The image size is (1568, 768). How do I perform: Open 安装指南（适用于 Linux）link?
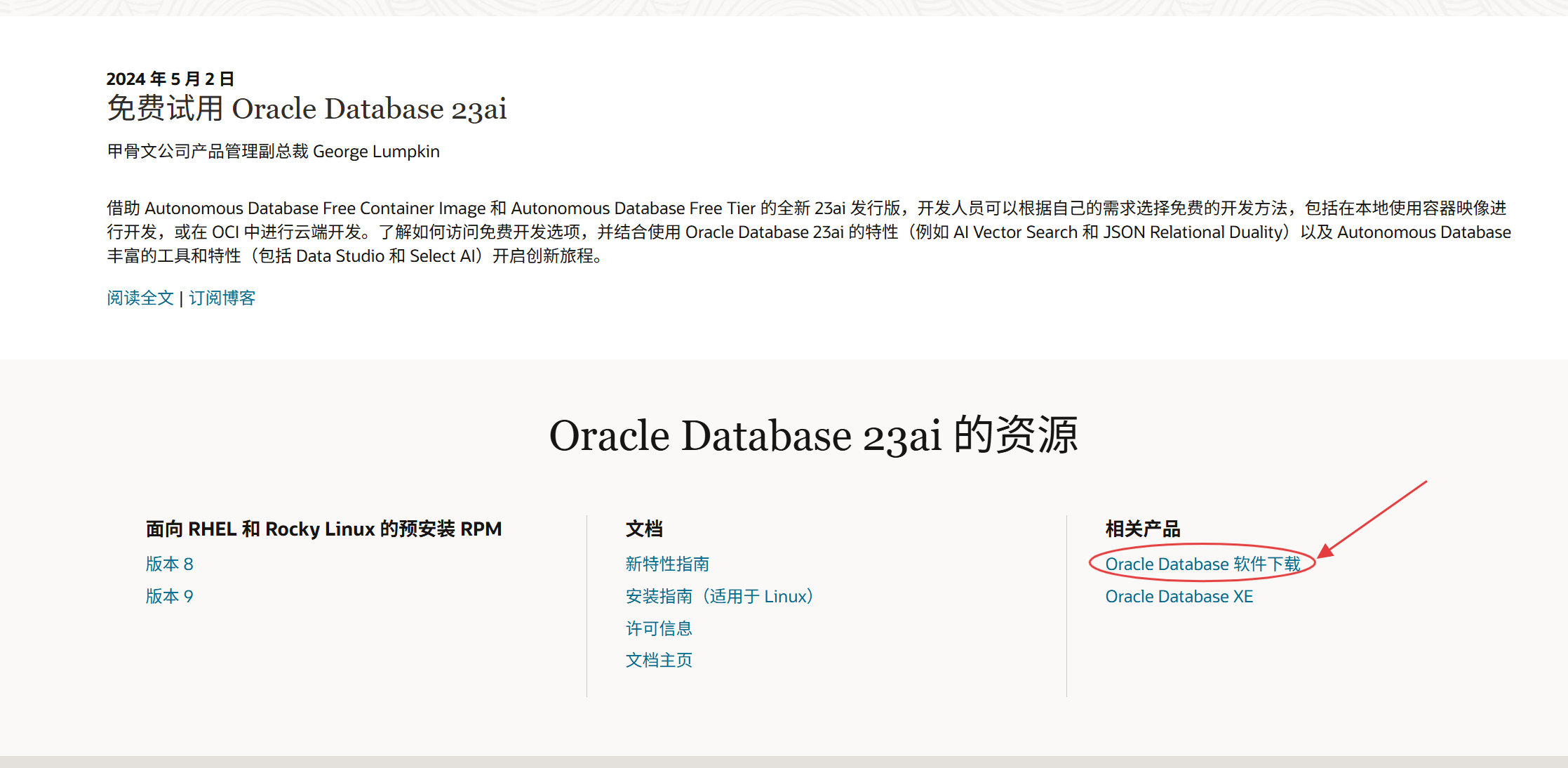[x=718, y=596]
